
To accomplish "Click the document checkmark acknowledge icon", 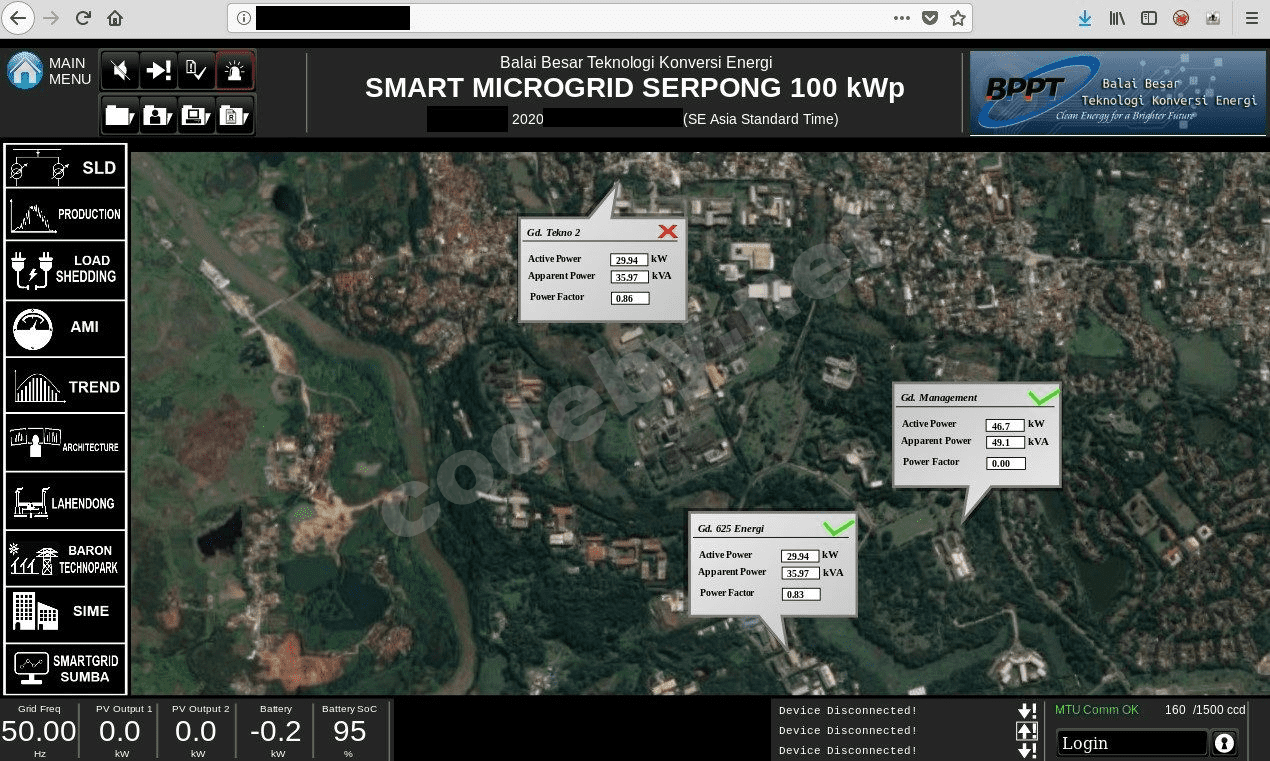I will click(196, 71).
